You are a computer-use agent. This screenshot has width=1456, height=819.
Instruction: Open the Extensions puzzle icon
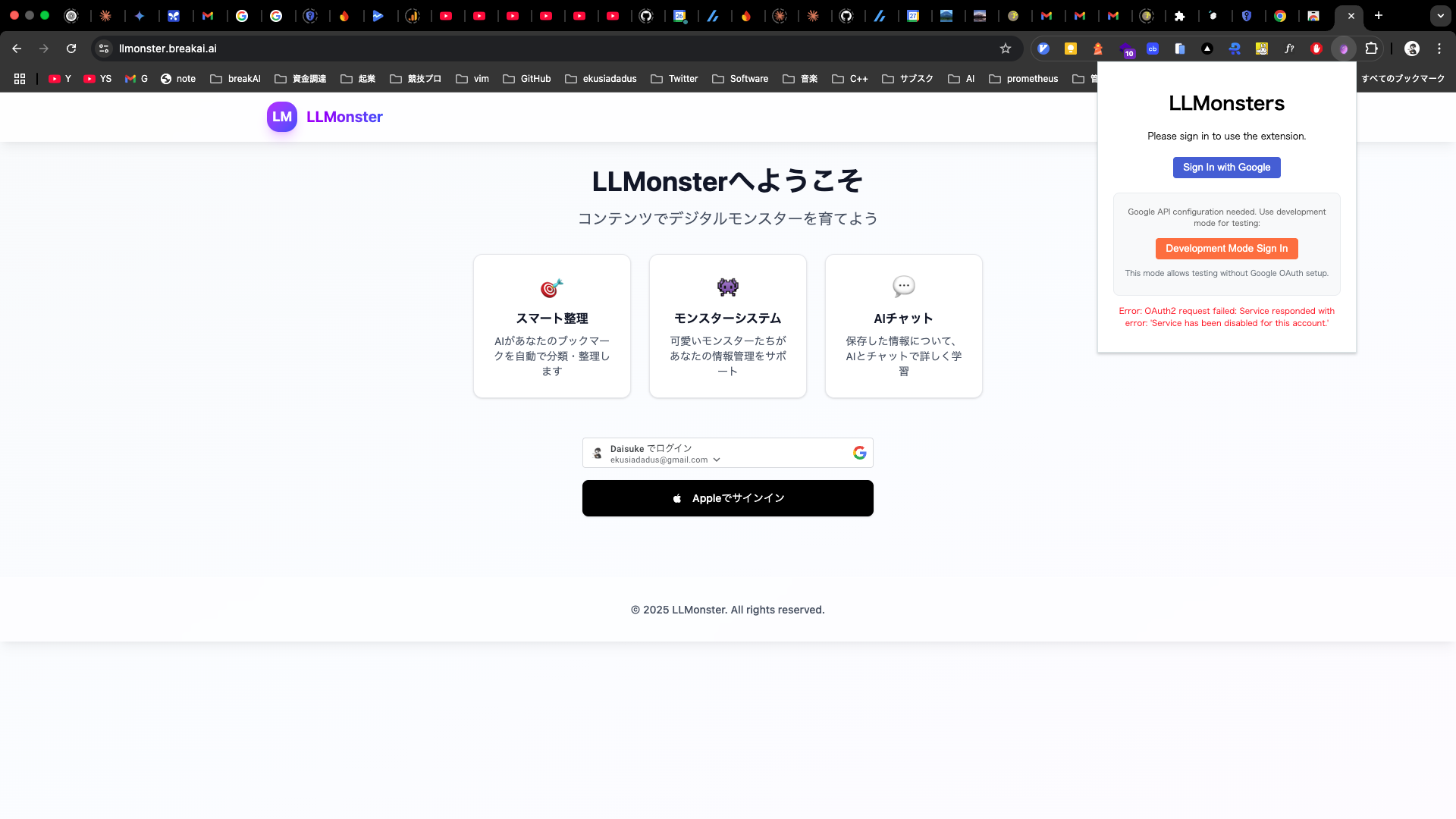(1371, 49)
